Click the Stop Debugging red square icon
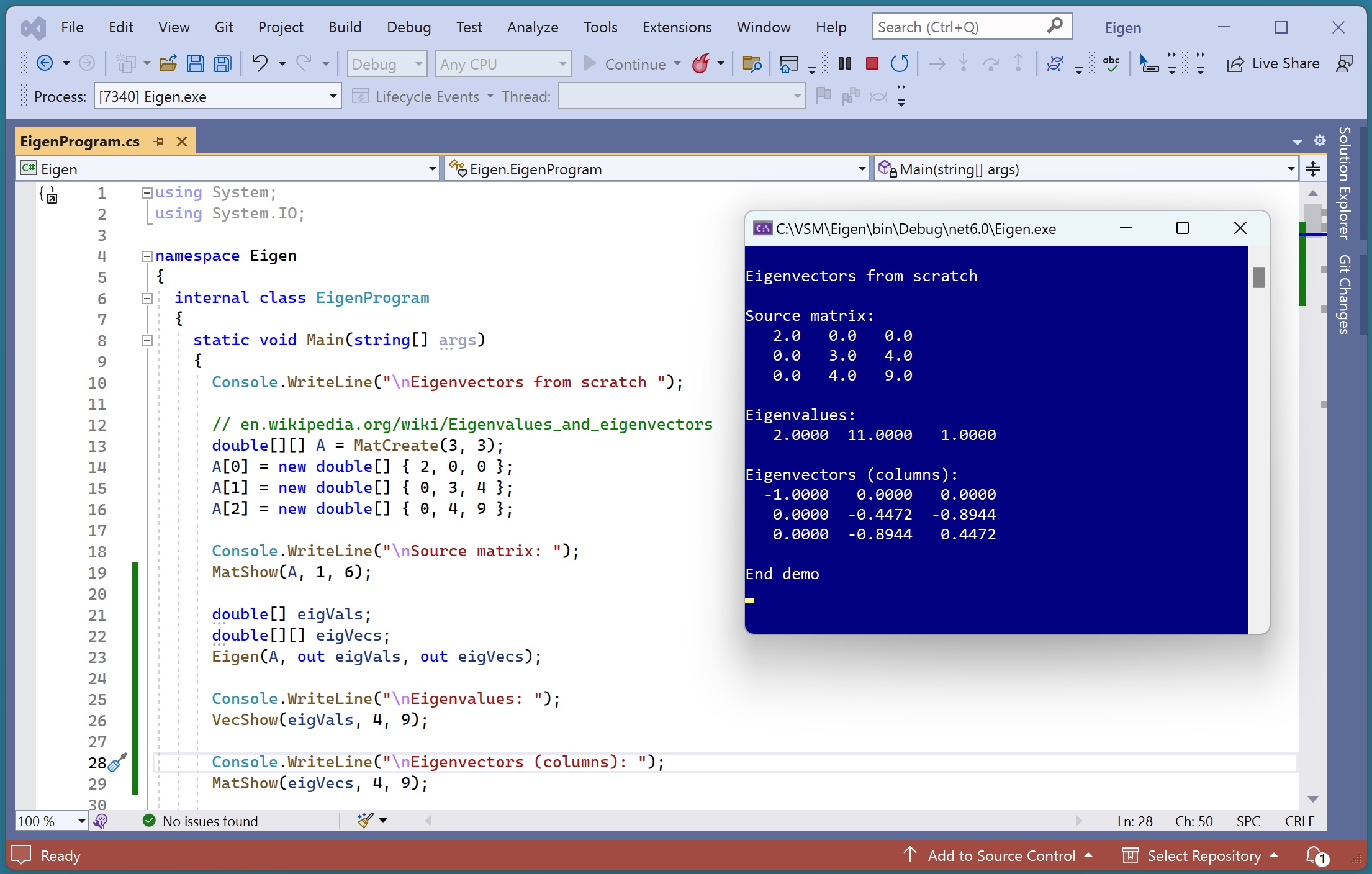This screenshot has height=874, width=1372. 872,63
